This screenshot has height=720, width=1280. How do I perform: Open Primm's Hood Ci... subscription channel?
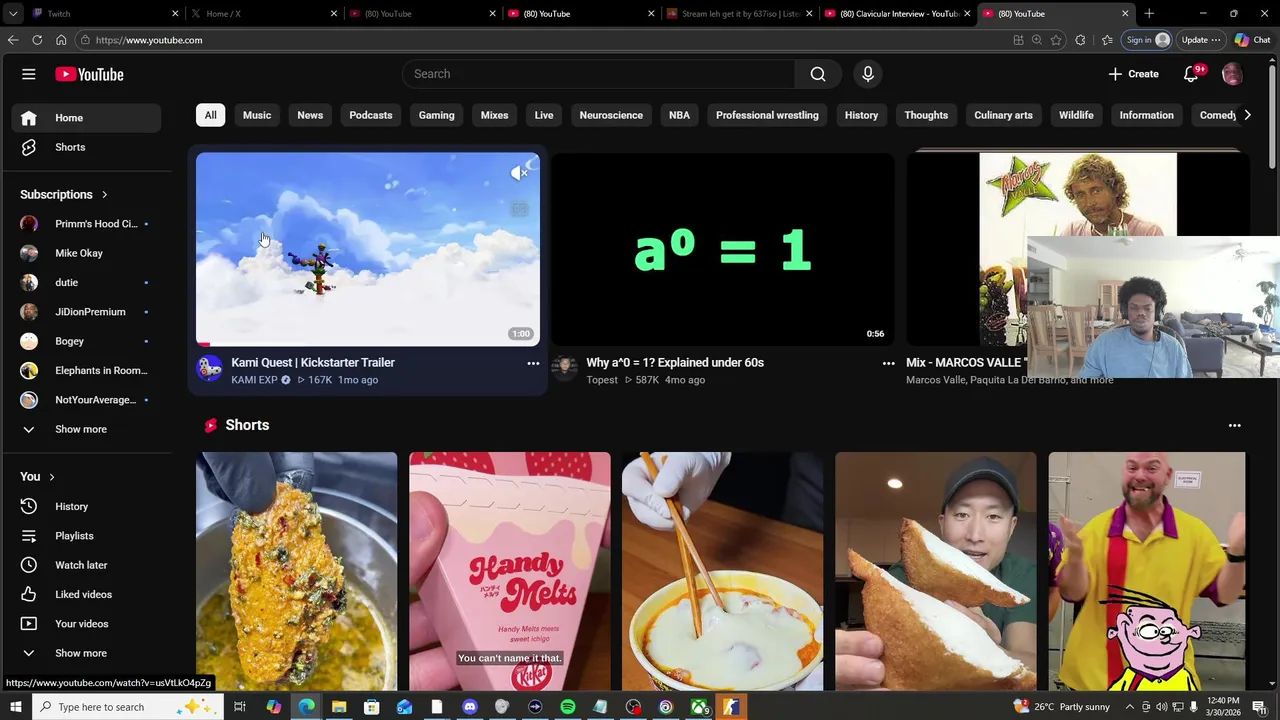pyautogui.click(x=86, y=224)
